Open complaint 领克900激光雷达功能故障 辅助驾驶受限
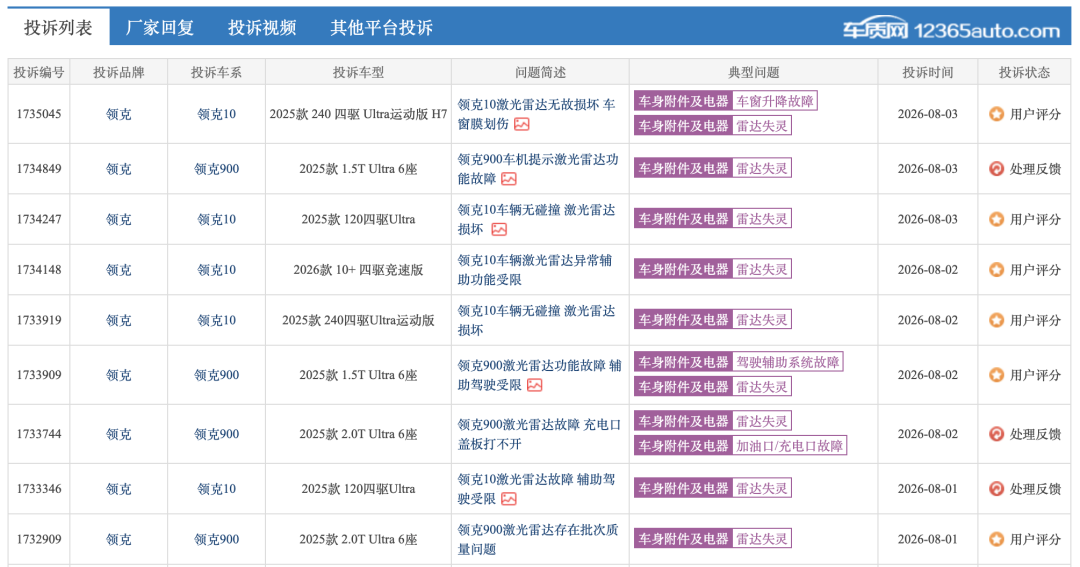1080x567 pixels. click(x=539, y=375)
